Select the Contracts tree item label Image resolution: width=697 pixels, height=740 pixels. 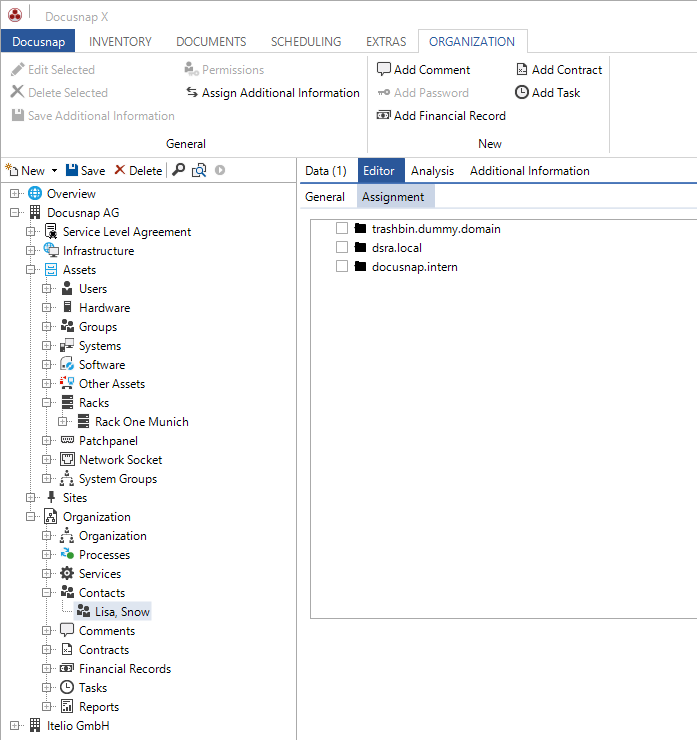click(104, 649)
